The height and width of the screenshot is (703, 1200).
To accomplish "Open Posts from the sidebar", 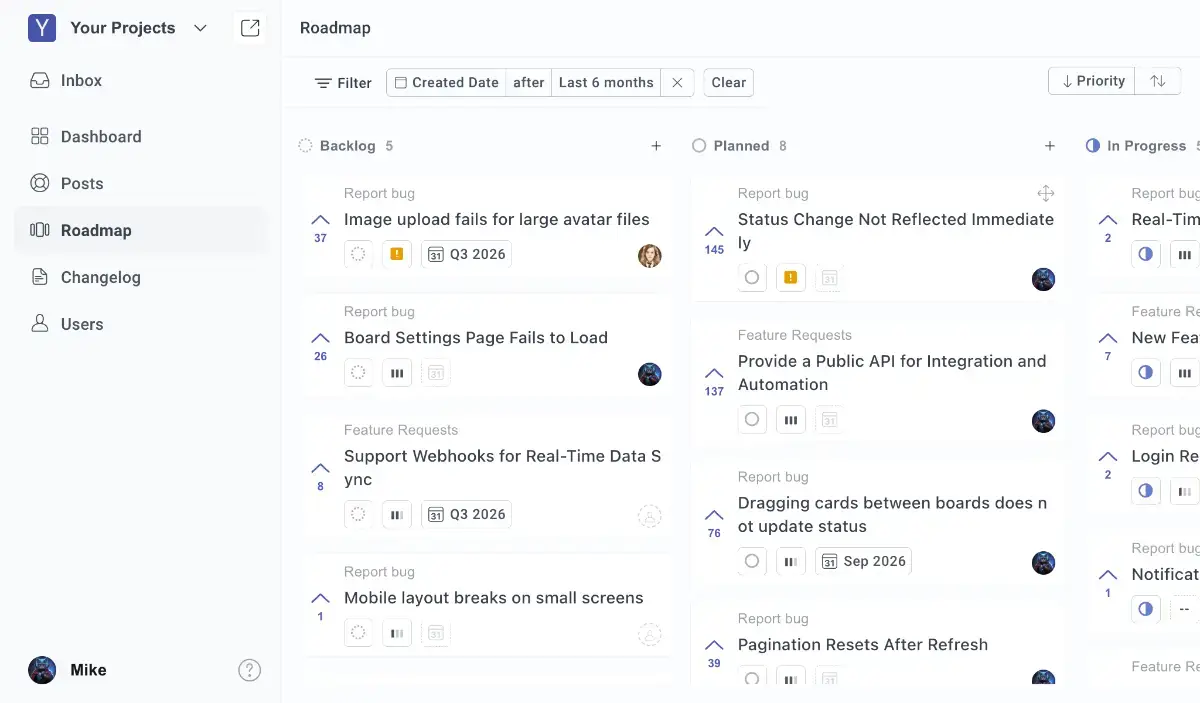I will point(140,183).
